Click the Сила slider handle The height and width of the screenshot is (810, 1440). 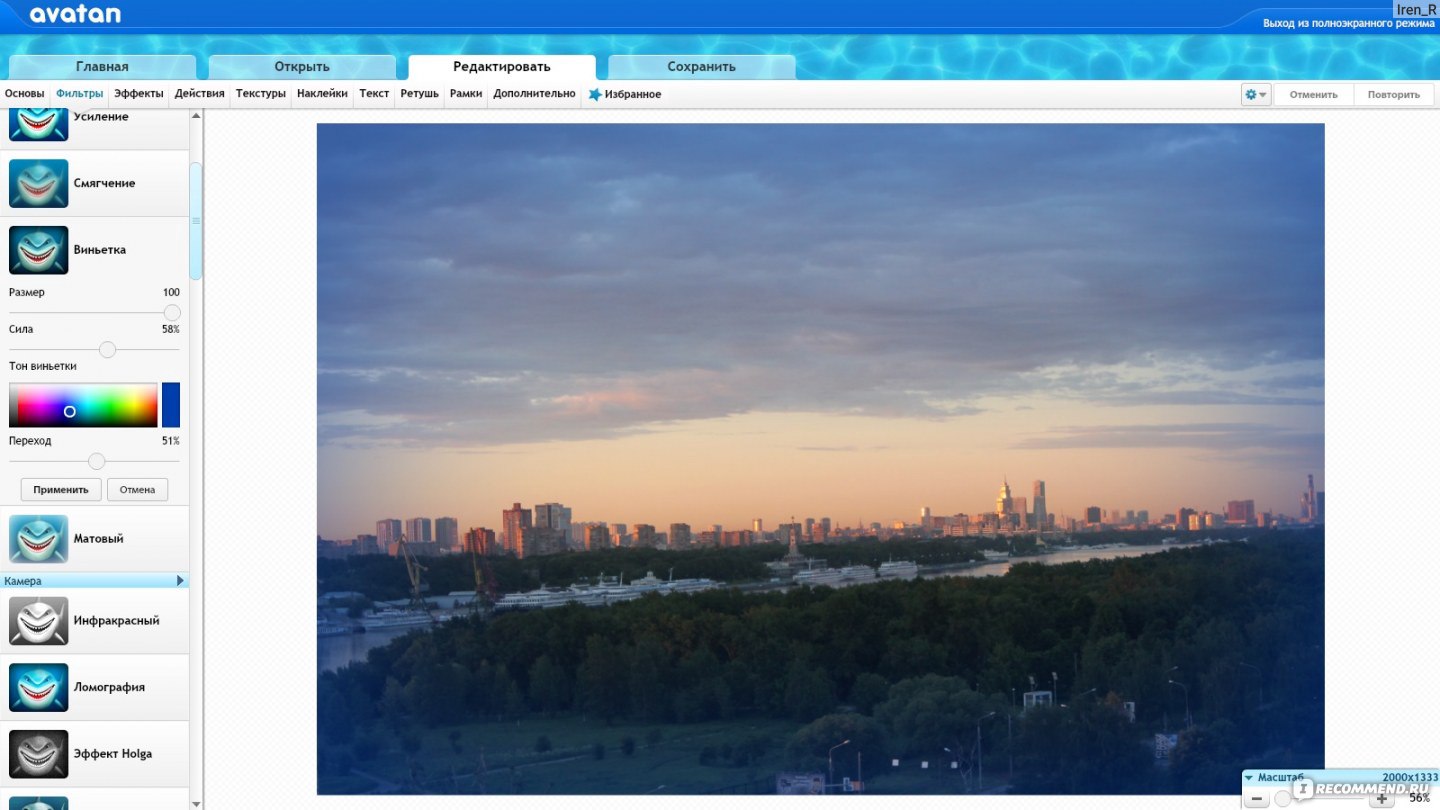tap(107, 349)
